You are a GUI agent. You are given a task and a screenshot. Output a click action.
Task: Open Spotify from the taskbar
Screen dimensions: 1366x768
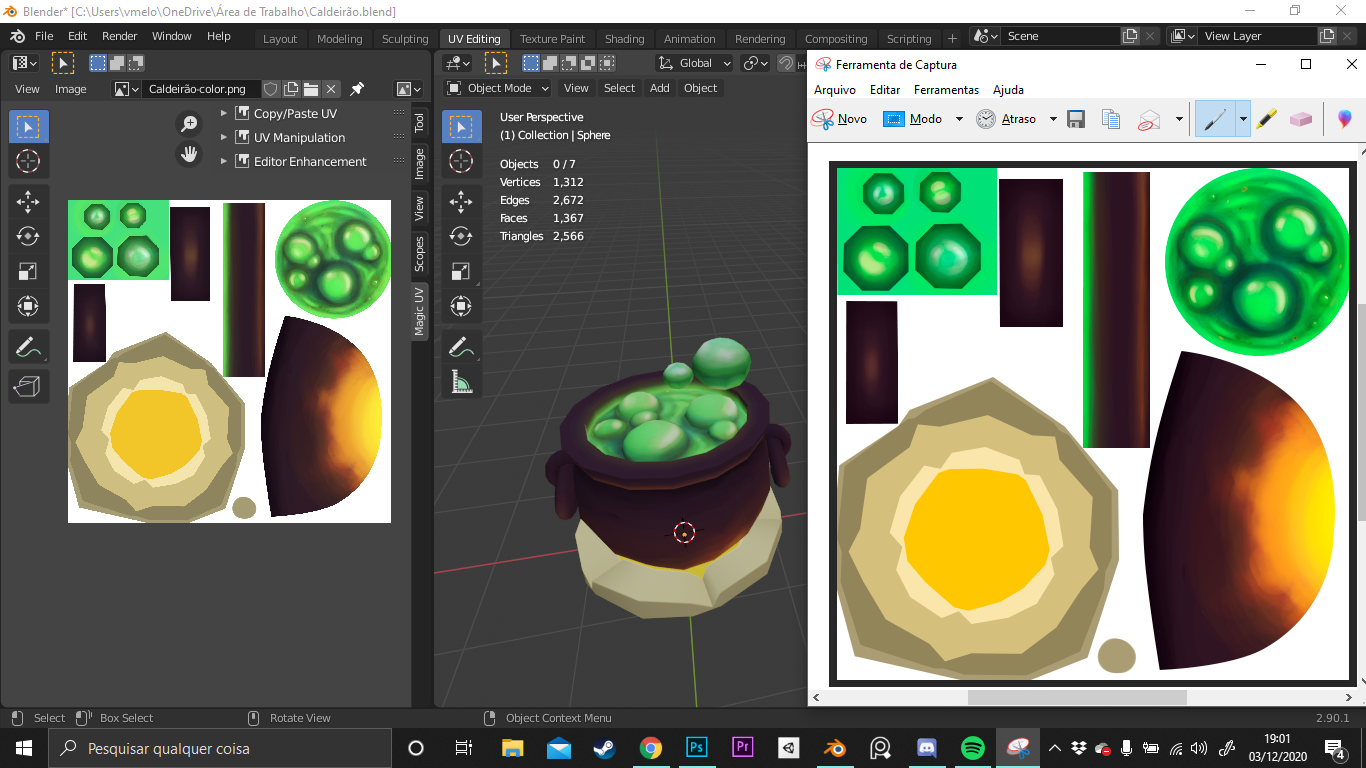tap(972, 747)
